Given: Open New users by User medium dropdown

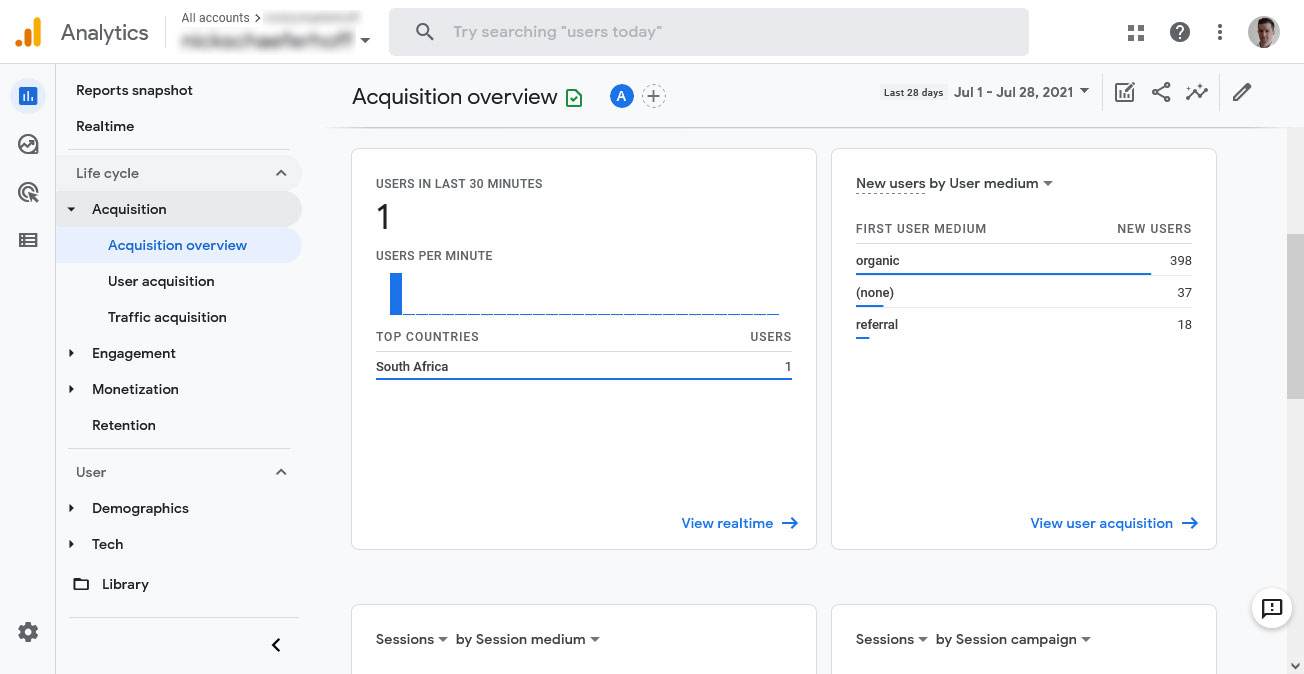Looking at the screenshot, I should click(x=955, y=183).
